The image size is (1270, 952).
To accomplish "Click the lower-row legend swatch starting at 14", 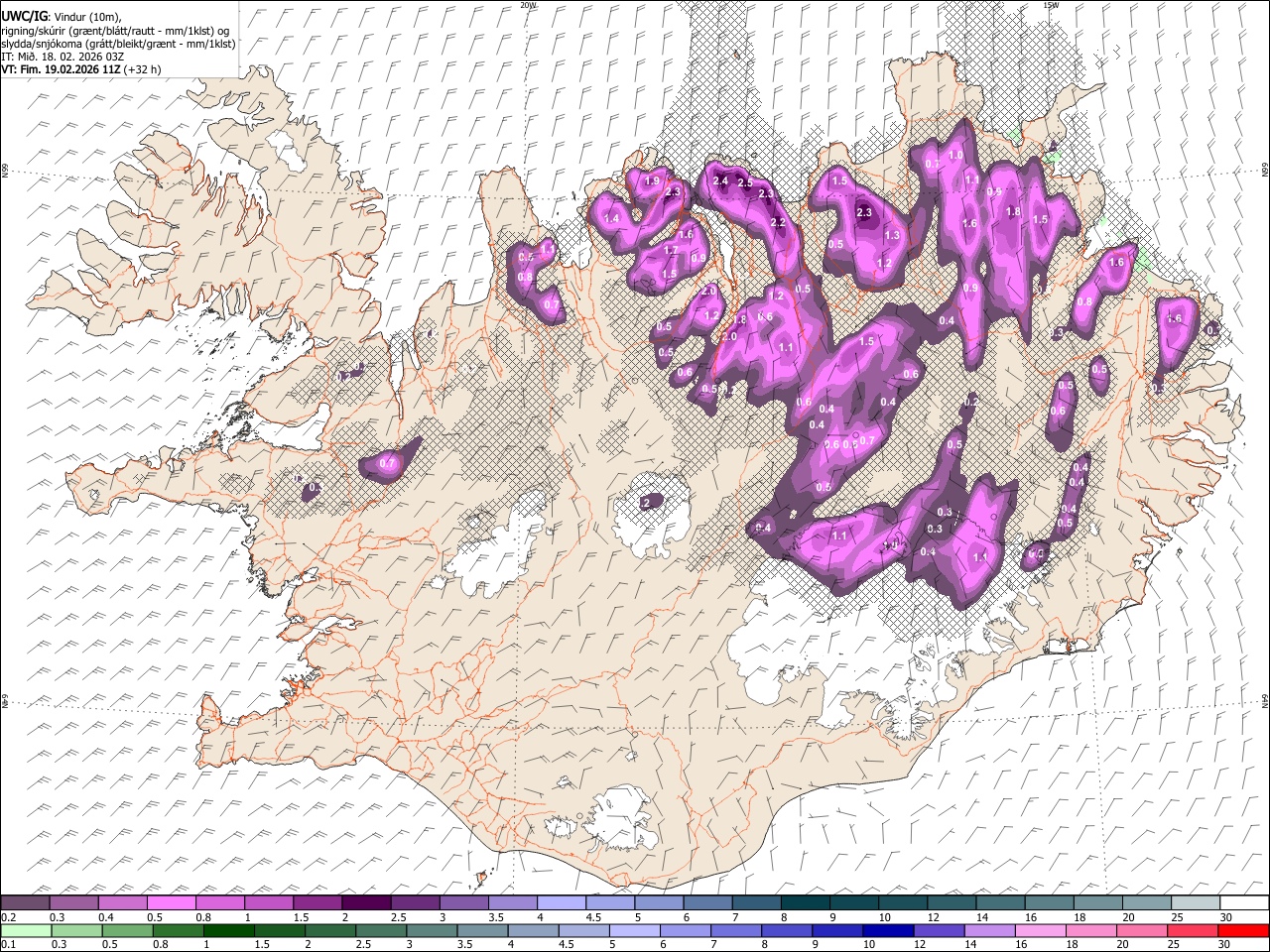I will [x=987, y=930].
